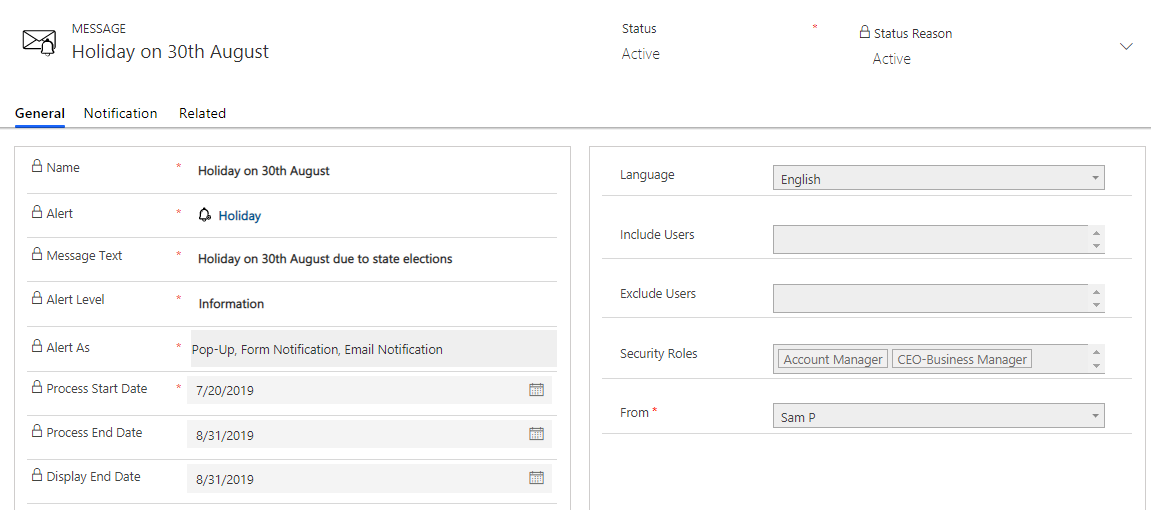The image size is (1151, 510).
Task: Switch to the Notification tab
Action: pos(120,113)
